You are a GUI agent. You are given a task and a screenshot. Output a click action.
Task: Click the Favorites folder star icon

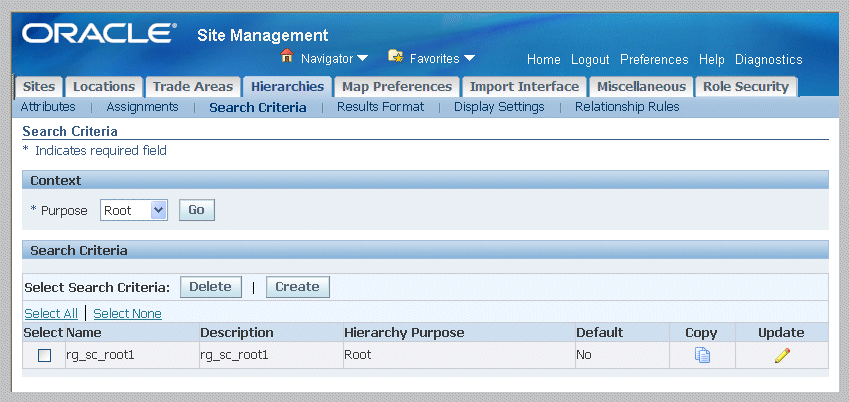[x=396, y=55]
